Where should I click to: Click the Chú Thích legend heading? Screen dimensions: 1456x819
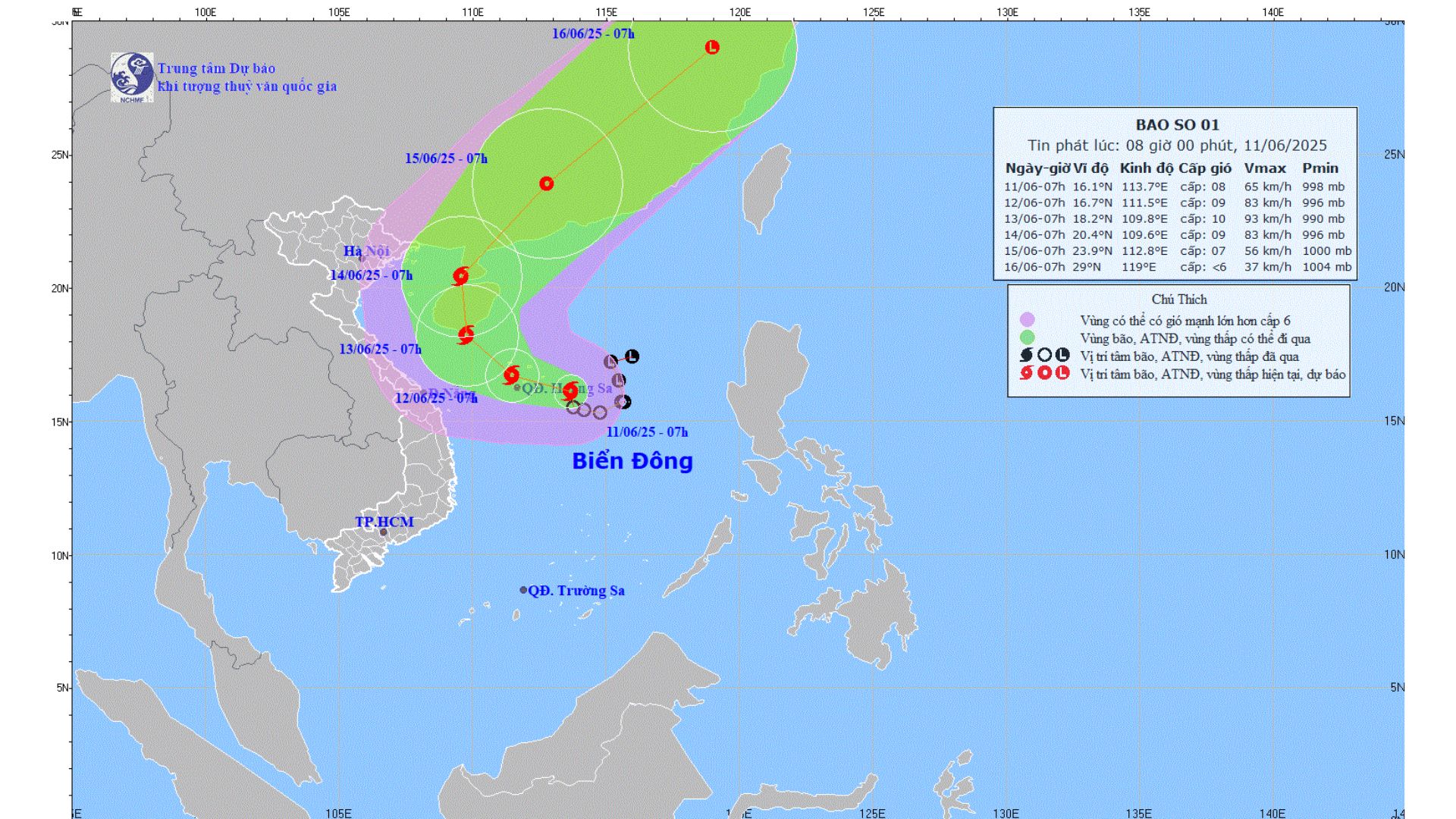pyautogui.click(x=1178, y=300)
